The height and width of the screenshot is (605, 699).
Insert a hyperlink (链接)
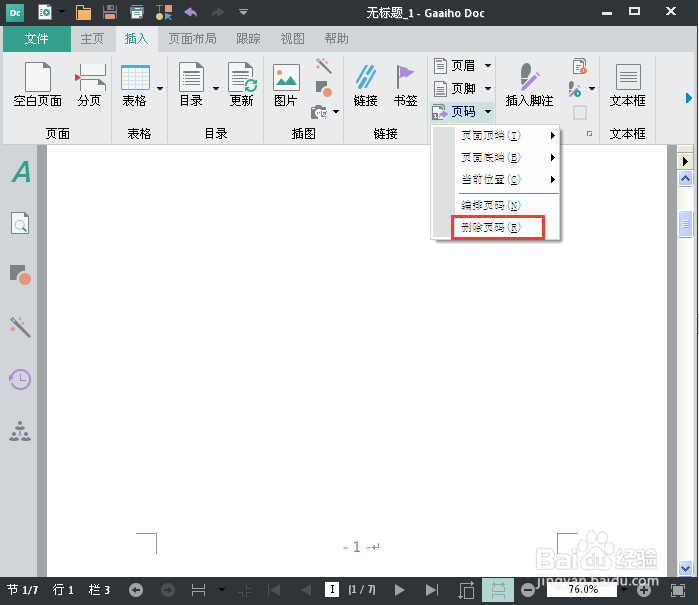(366, 85)
